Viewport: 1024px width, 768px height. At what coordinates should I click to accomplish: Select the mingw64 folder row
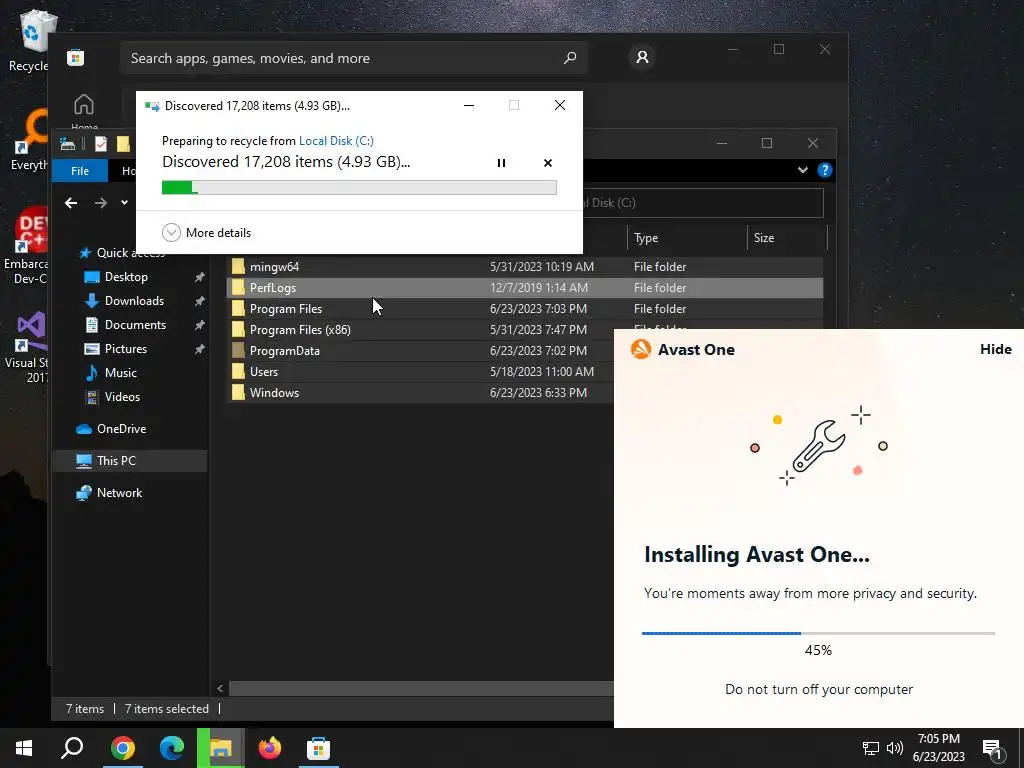tap(524, 266)
